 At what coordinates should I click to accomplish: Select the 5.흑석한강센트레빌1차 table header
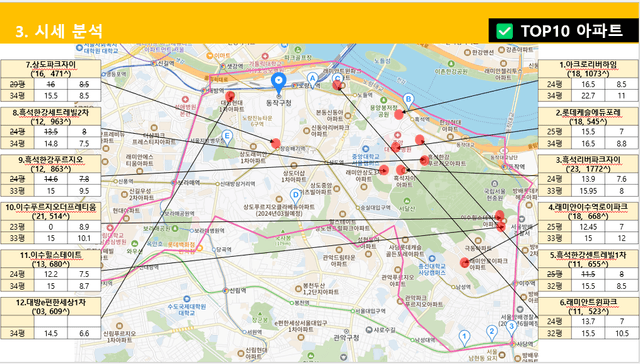[588, 260]
